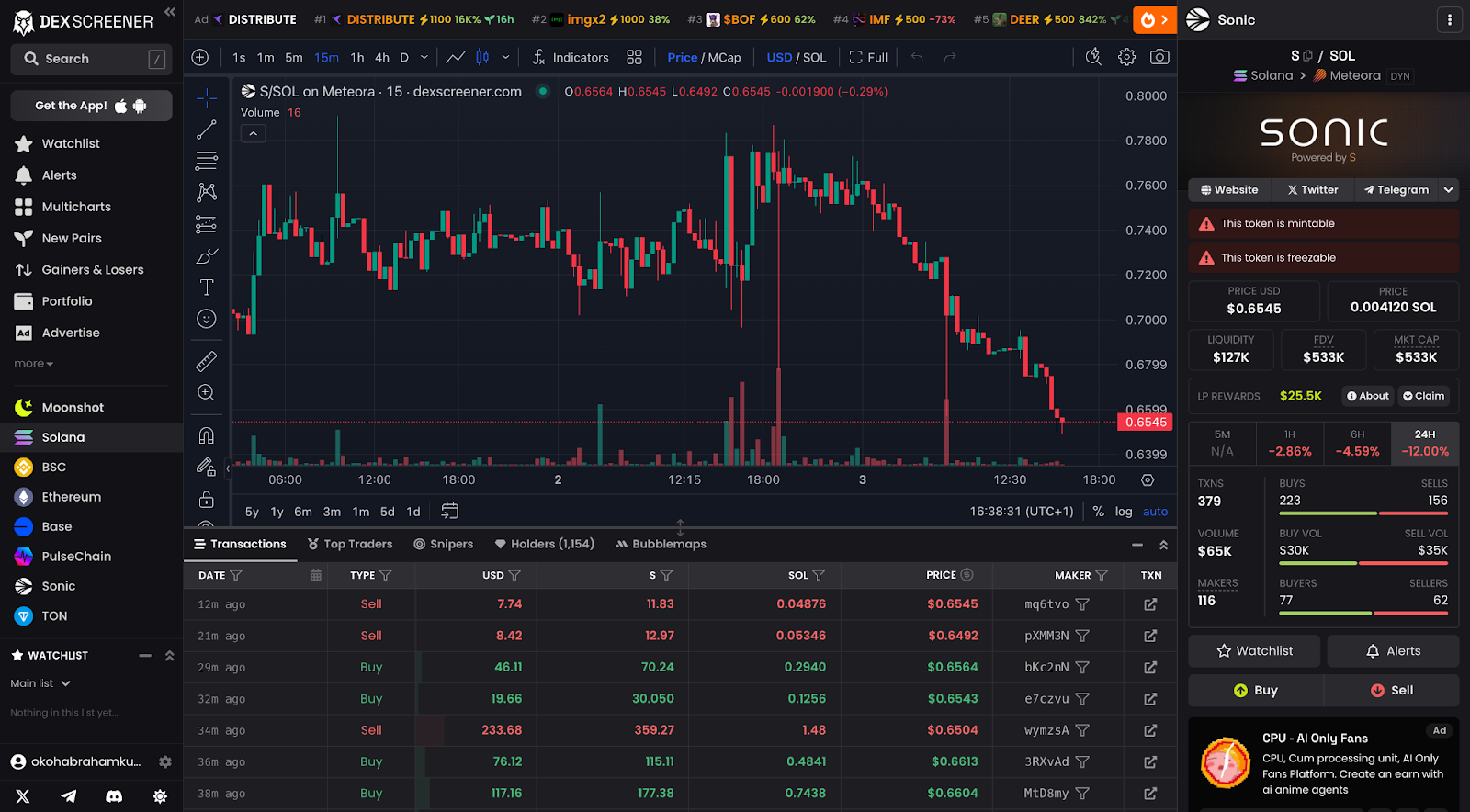Select the text annotation tool
The width and height of the screenshot is (1470, 812).
(x=207, y=288)
